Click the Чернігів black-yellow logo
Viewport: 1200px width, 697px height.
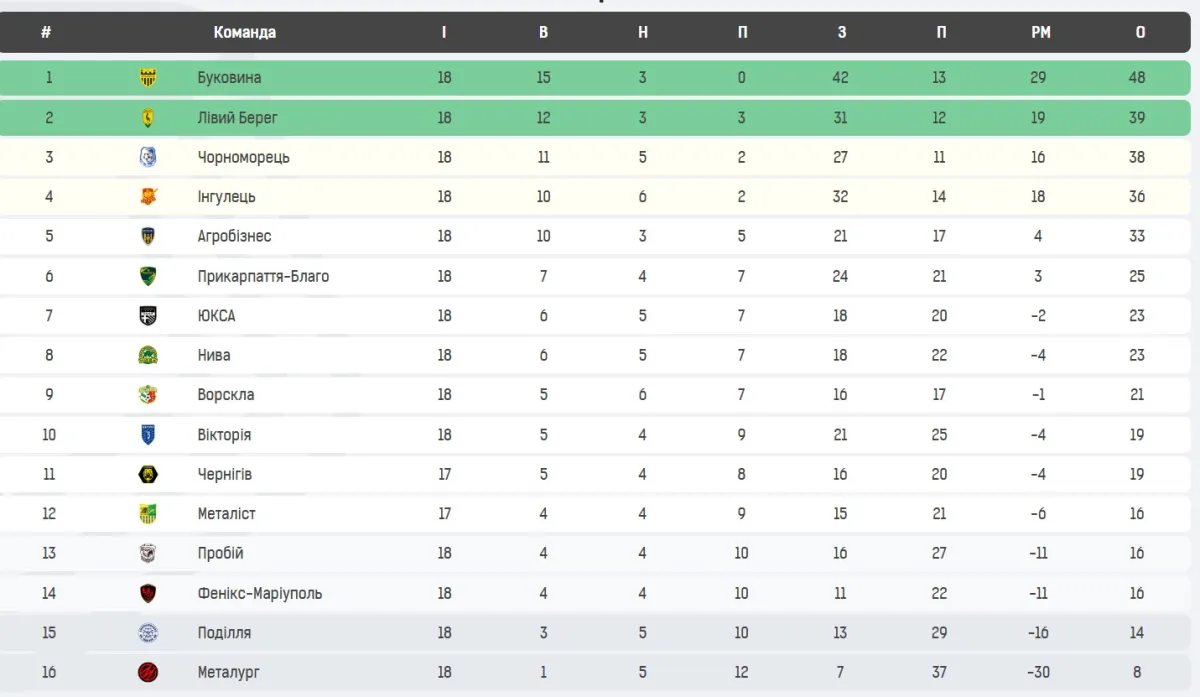tap(148, 474)
